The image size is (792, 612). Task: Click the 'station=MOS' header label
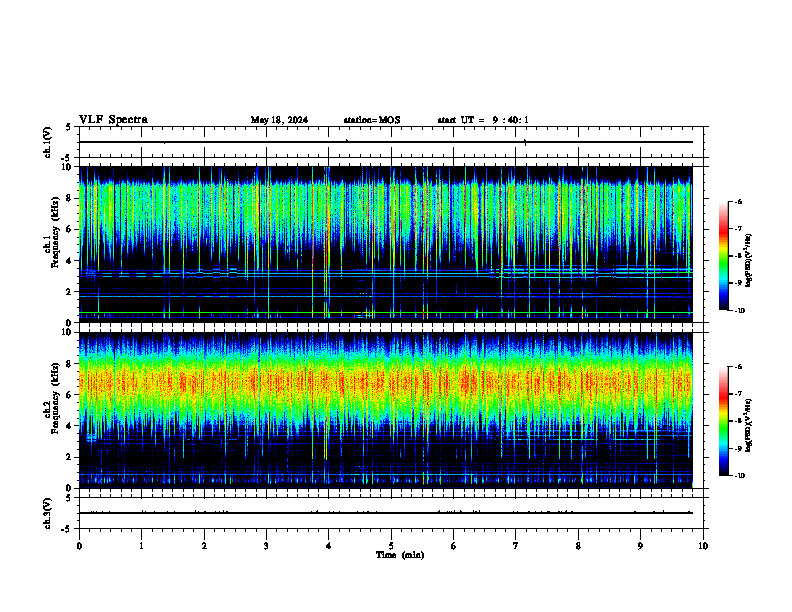[372, 120]
